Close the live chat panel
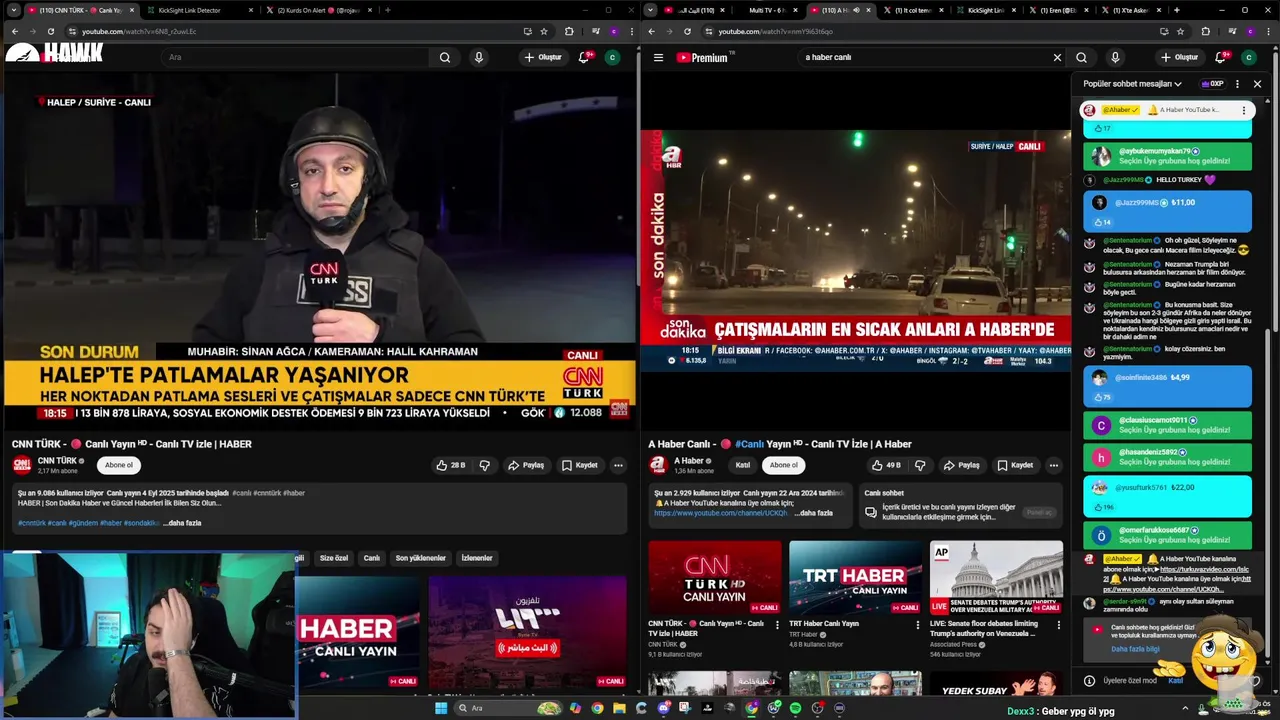This screenshot has width=1280, height=720. [x=1257, y=84]
